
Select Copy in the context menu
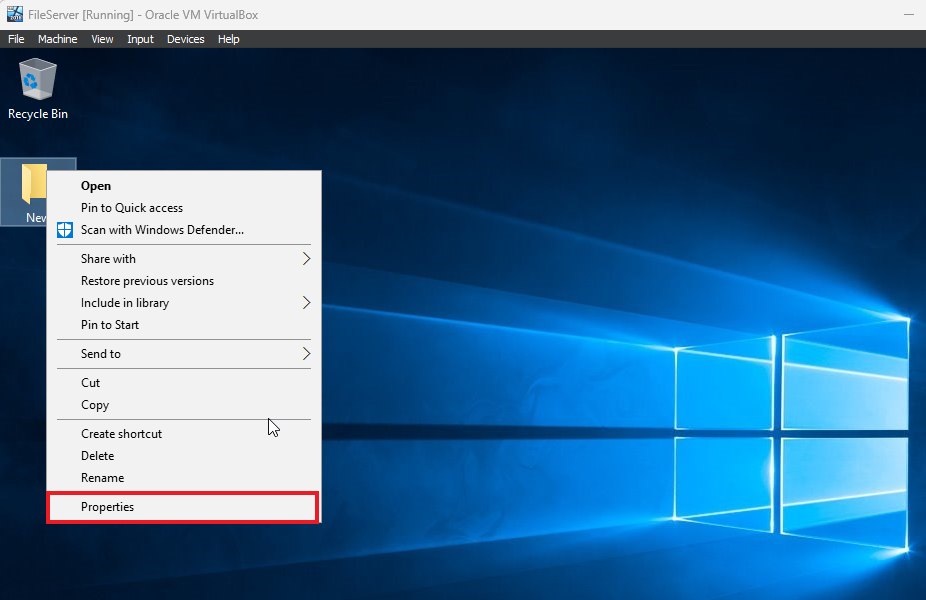click(x=95, y=405)
